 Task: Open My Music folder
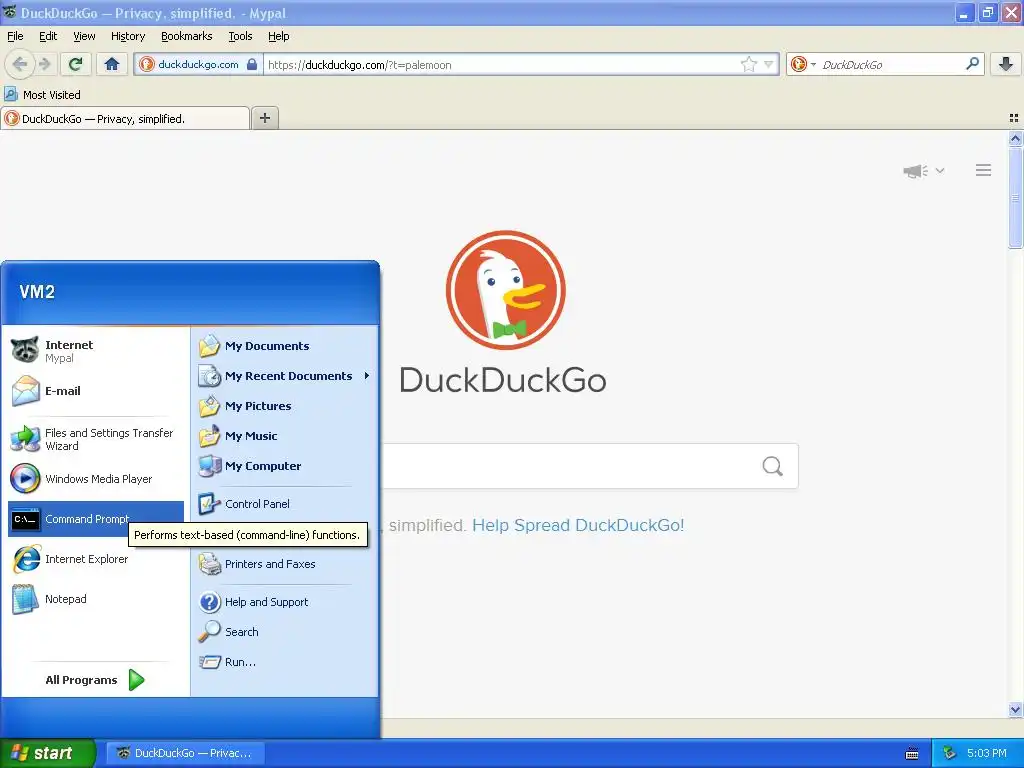285,436
